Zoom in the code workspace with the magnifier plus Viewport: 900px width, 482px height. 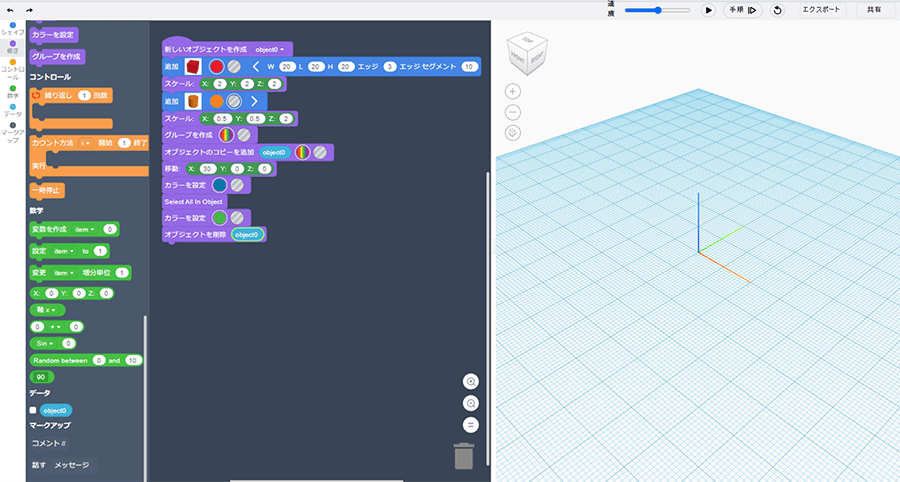click(471, 382)
